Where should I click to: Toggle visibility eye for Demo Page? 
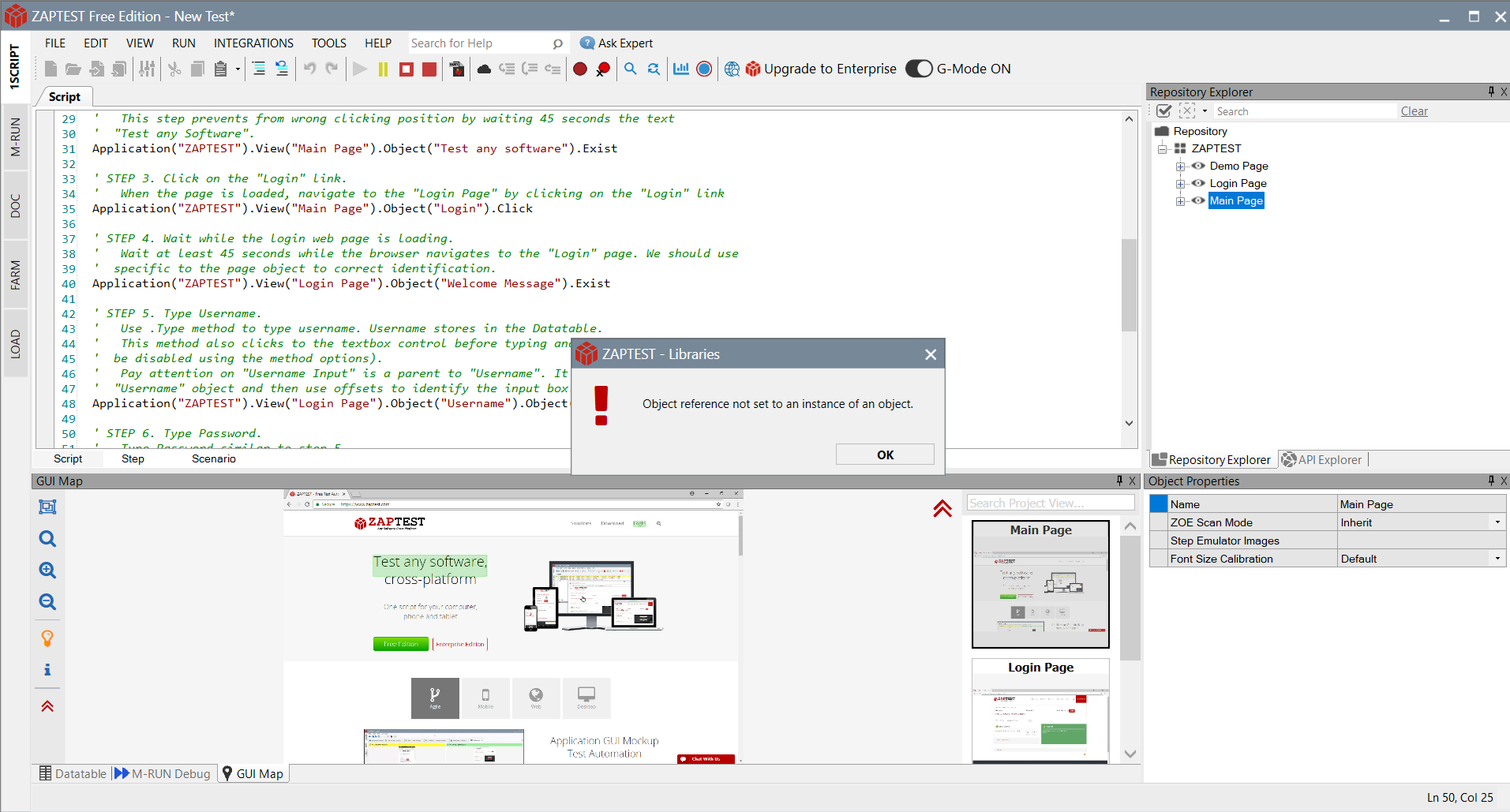pos(1198,166)
